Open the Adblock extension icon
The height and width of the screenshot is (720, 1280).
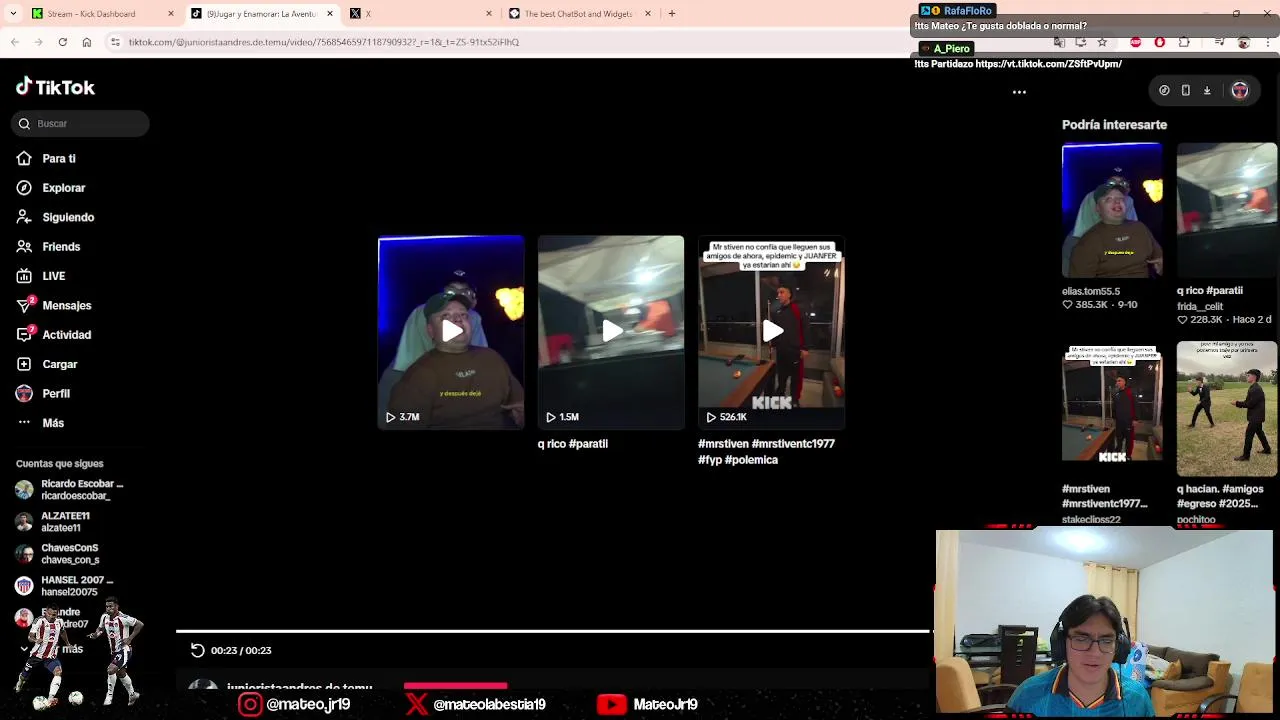[1136, 42]
